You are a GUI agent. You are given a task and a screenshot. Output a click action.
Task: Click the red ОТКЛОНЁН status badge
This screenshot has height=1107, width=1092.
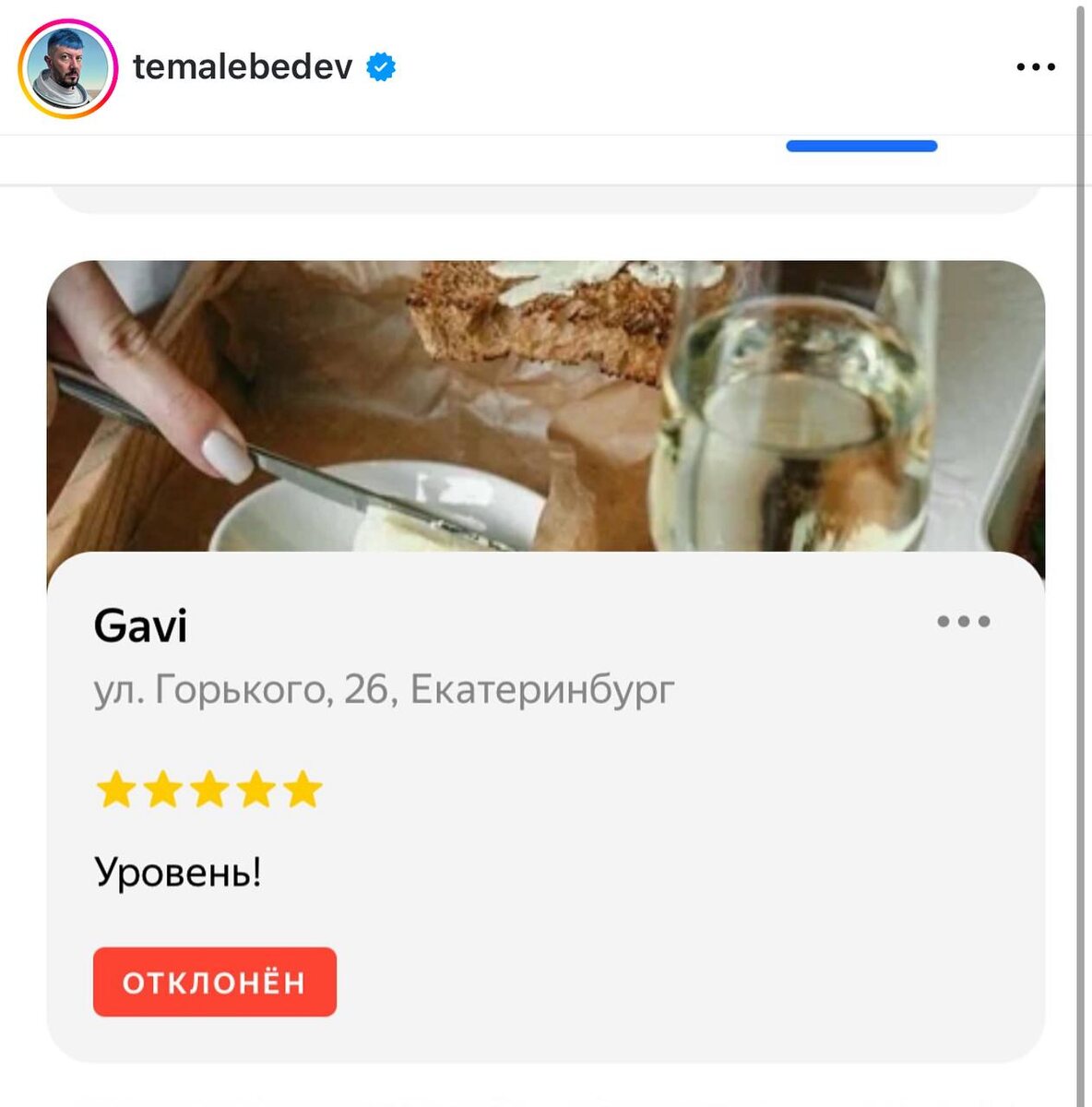pyautogui.click(x=215, y=982)
